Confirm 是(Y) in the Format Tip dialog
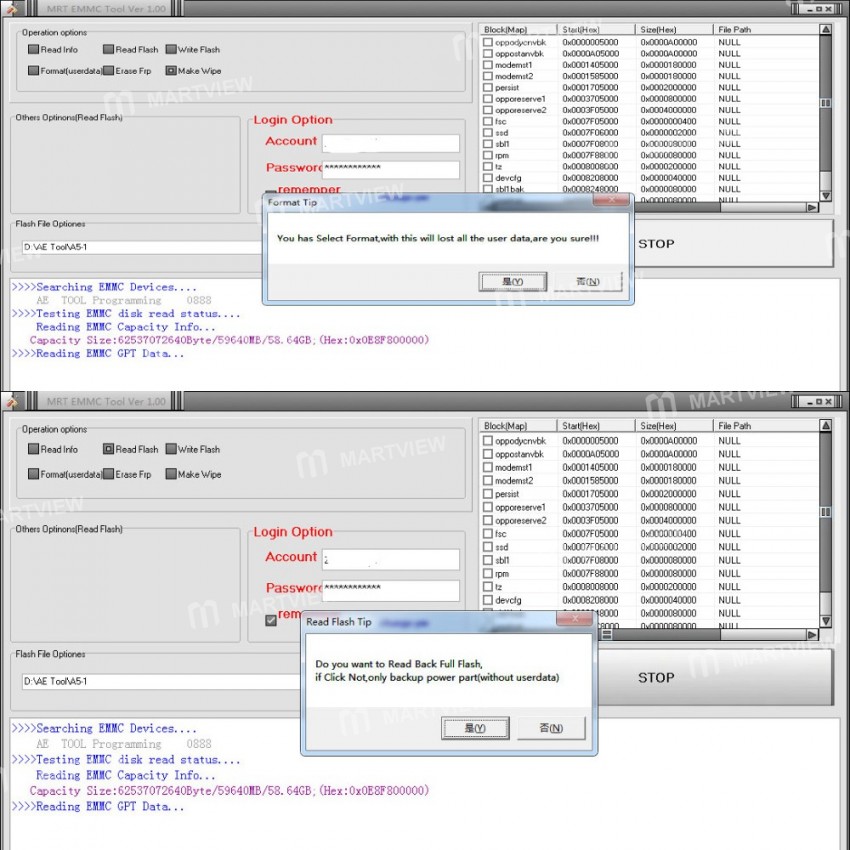The width and height of the screenshot is (850, 850). [512, 281]
